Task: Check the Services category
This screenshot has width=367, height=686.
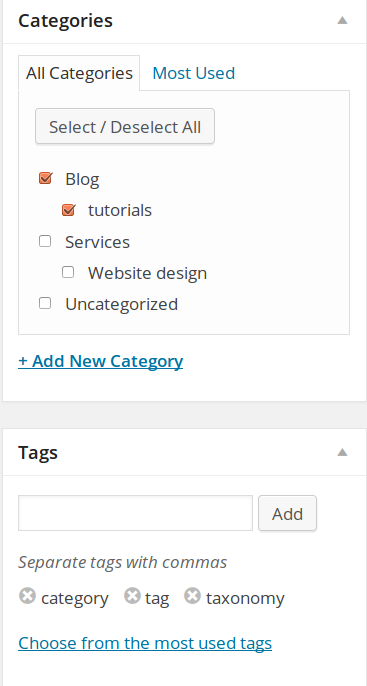Action: point(45,241)
